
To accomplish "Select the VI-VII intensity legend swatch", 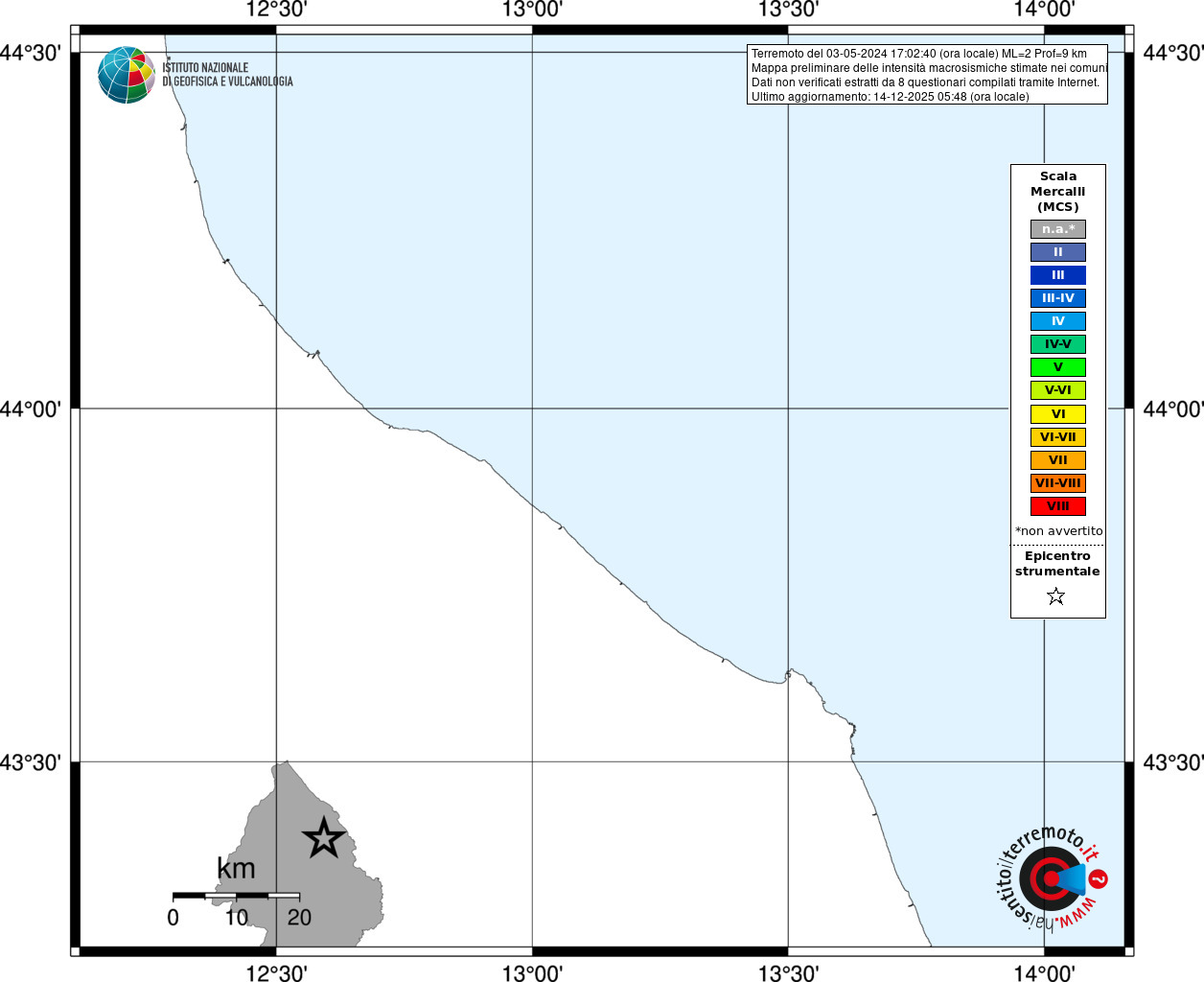I will click(x=1058, y=437).
